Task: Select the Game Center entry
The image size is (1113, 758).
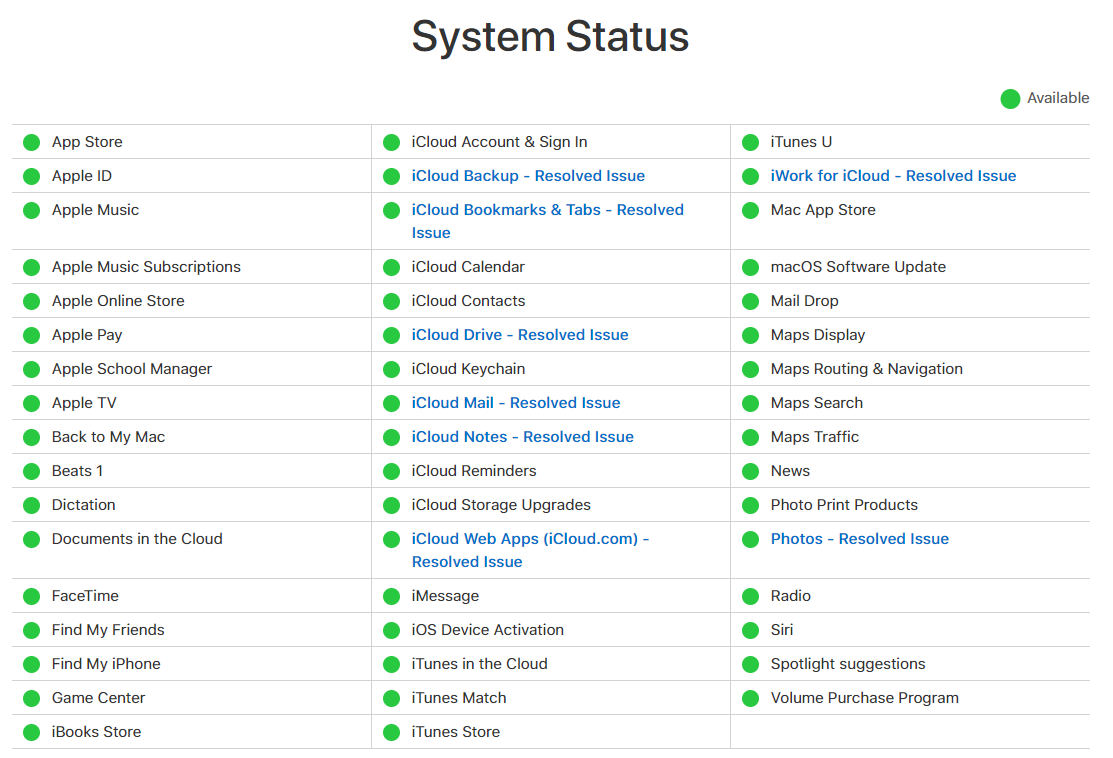Action: tap(98, 698)
